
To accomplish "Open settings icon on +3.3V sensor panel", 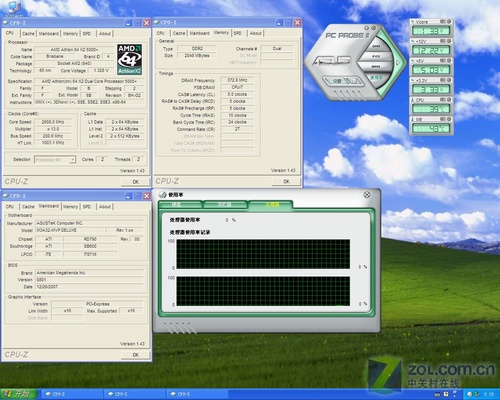I will [443, 80].
